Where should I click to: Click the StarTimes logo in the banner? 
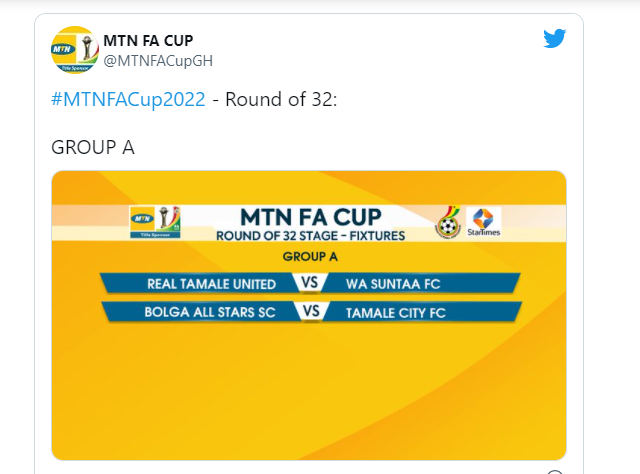click(x=484, y=222)
